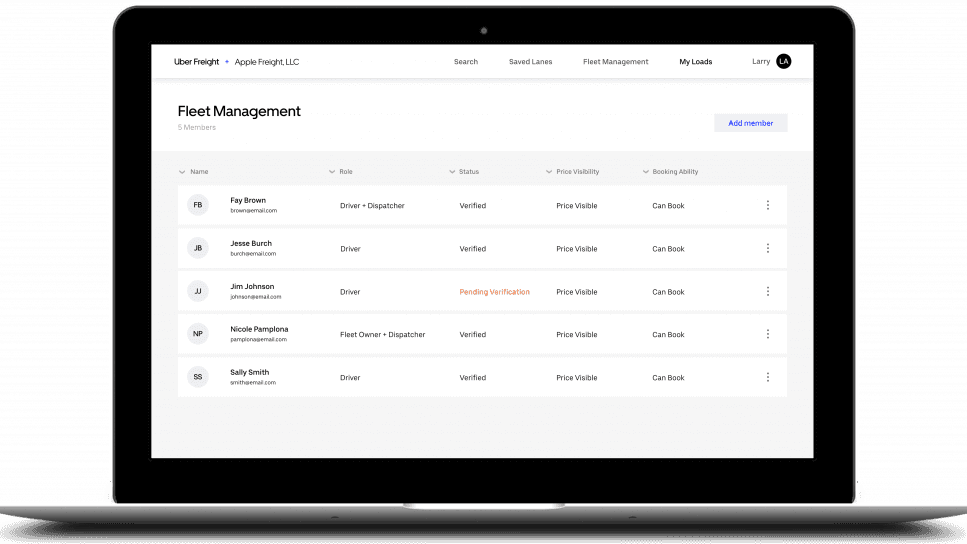Viewport: 967px width, 544px height.
Task: Click the email brown@email.com
Action: click(253, 210)
